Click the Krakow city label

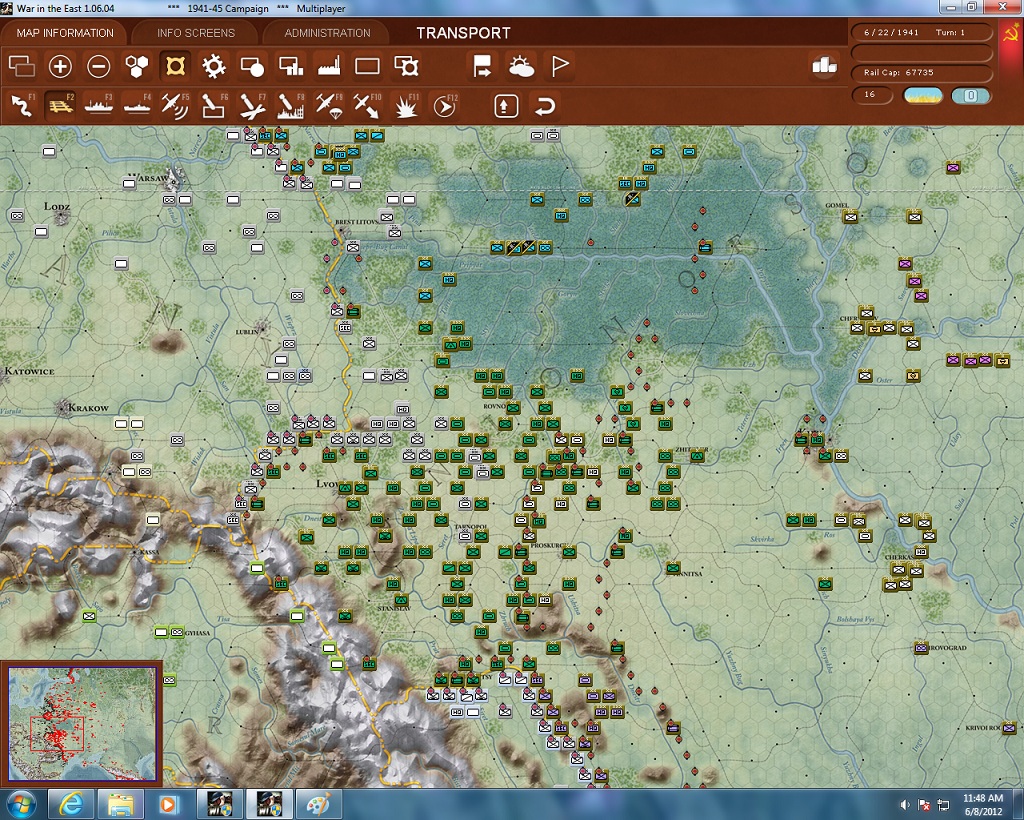(x=88, y=408)
